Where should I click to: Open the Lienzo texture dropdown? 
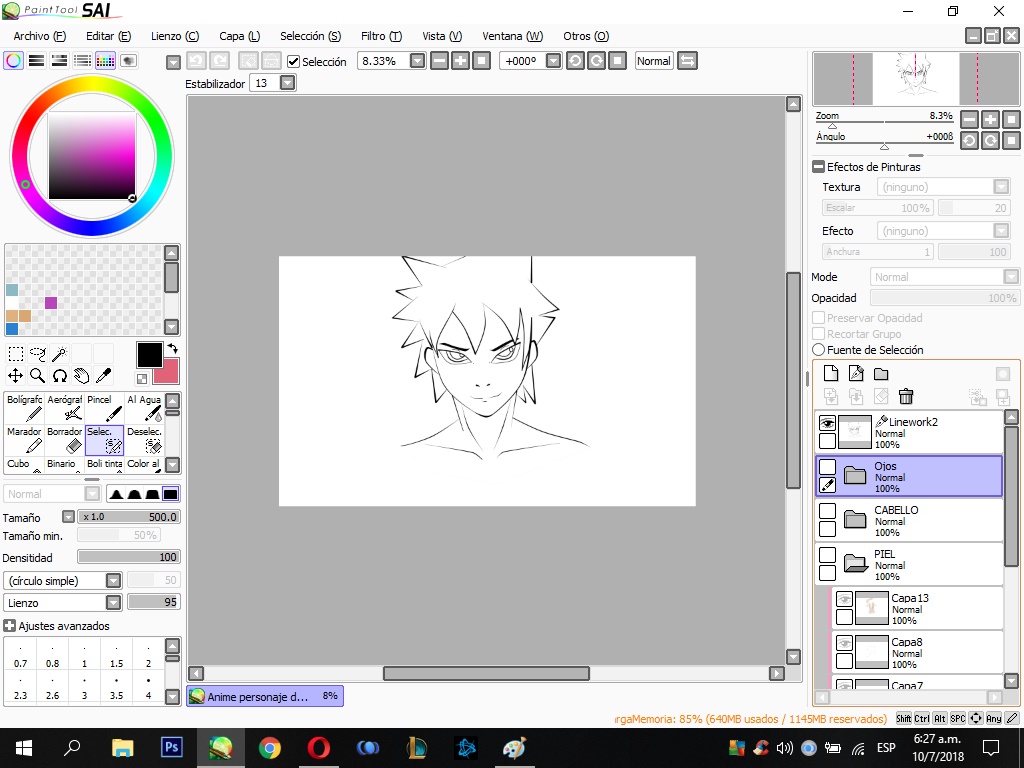(x=114, y=602)
